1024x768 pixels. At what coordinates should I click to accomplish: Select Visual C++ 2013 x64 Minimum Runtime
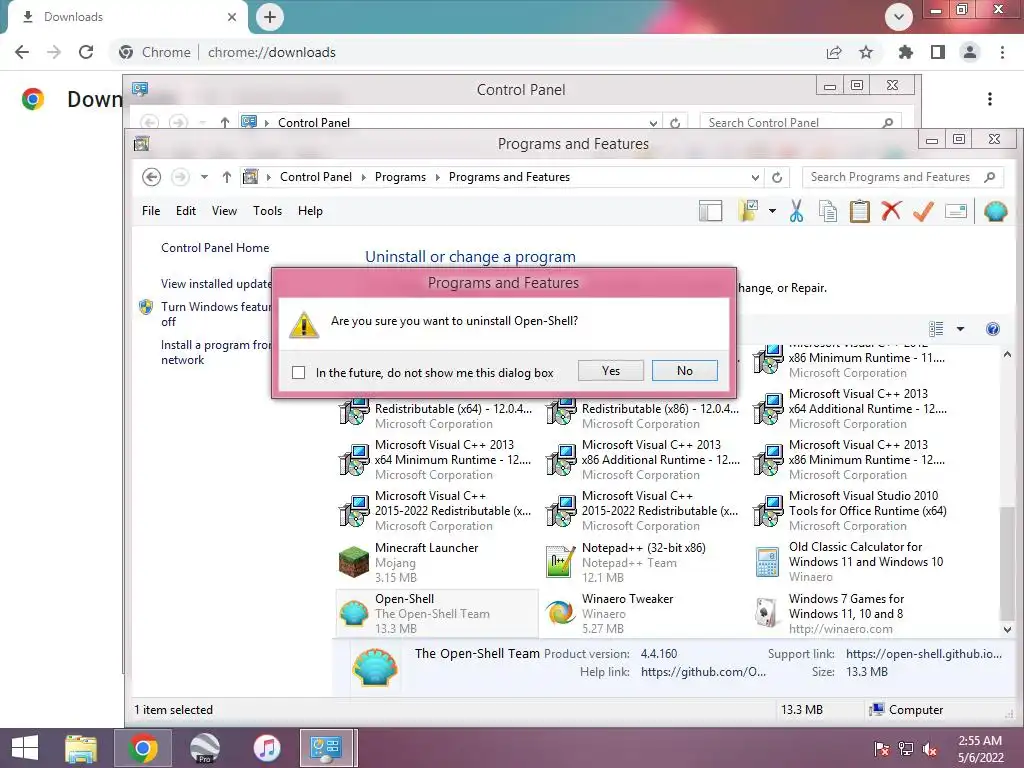tap(436, 460)
